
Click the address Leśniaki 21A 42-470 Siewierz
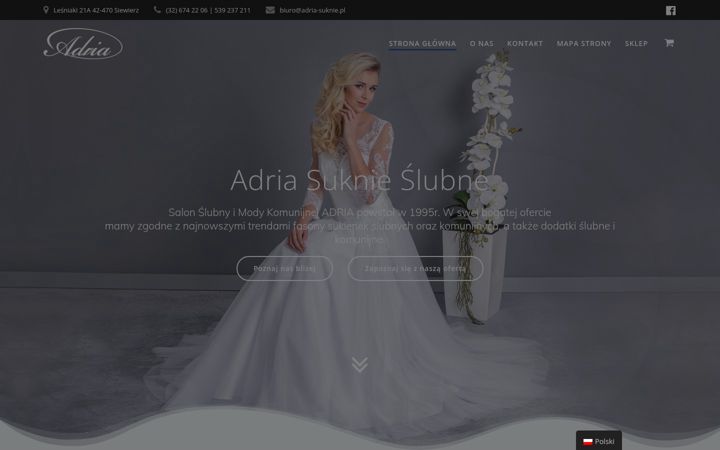tap(96, 10)
